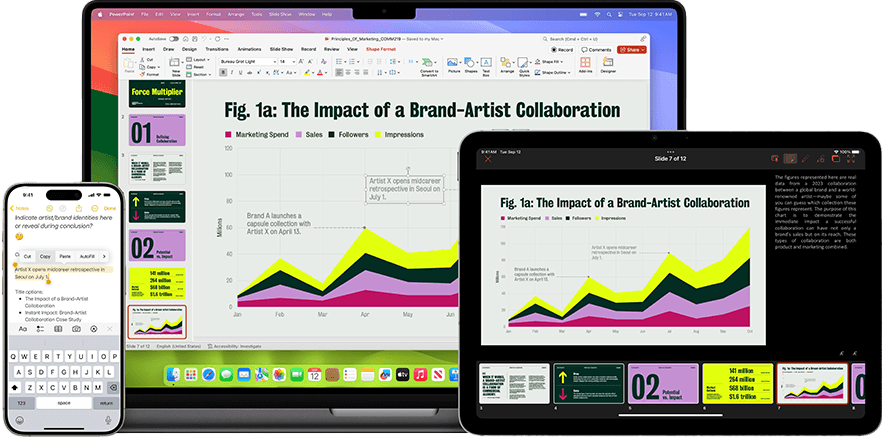The image size is (882, 438).
Task: Click the Share button
Action: (631, 49)
